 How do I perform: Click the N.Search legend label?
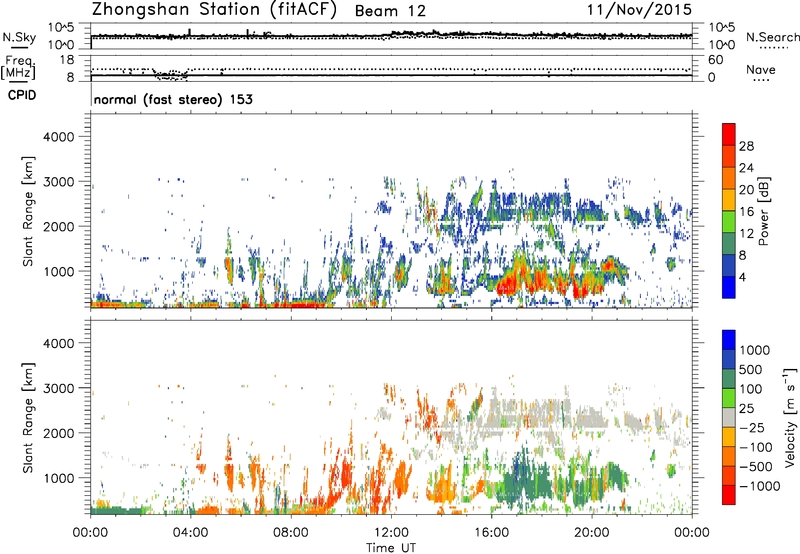point(772,37)
